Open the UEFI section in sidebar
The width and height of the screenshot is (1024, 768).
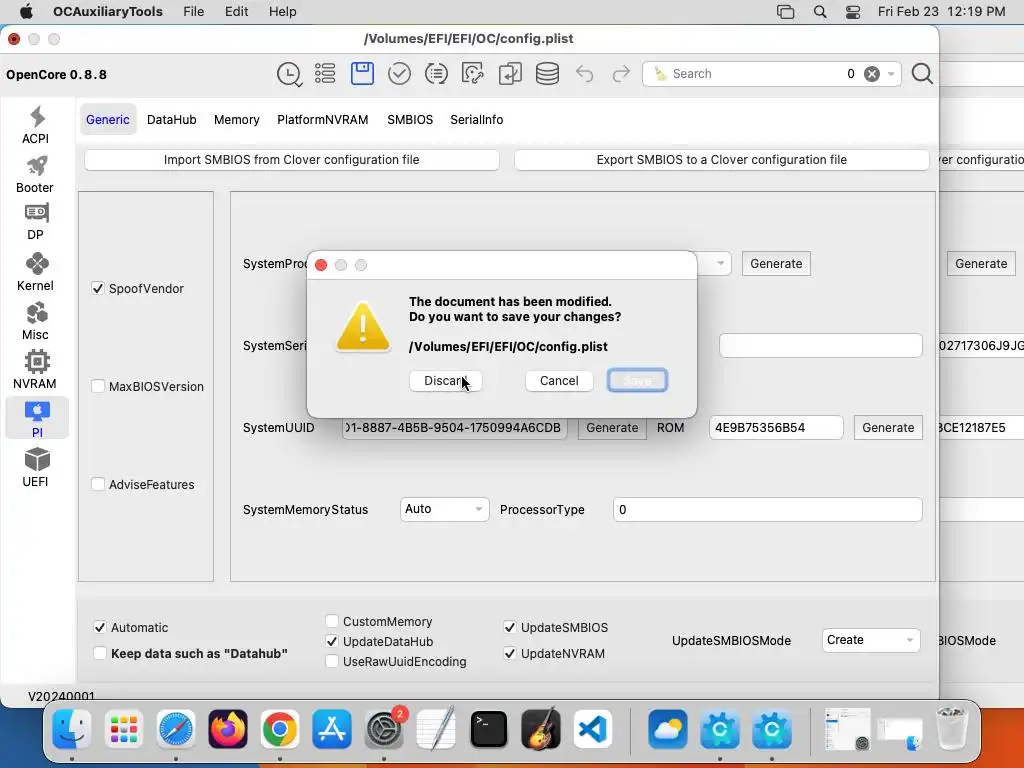[36, 468]
